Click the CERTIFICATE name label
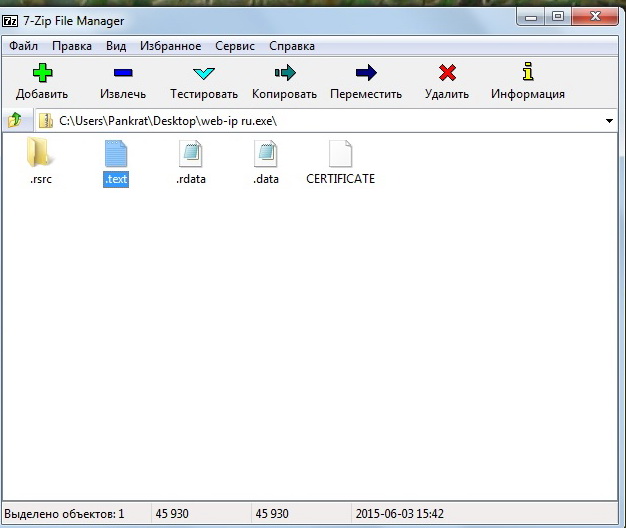Viewport: 626px width, 528px height. pos(341,179)
